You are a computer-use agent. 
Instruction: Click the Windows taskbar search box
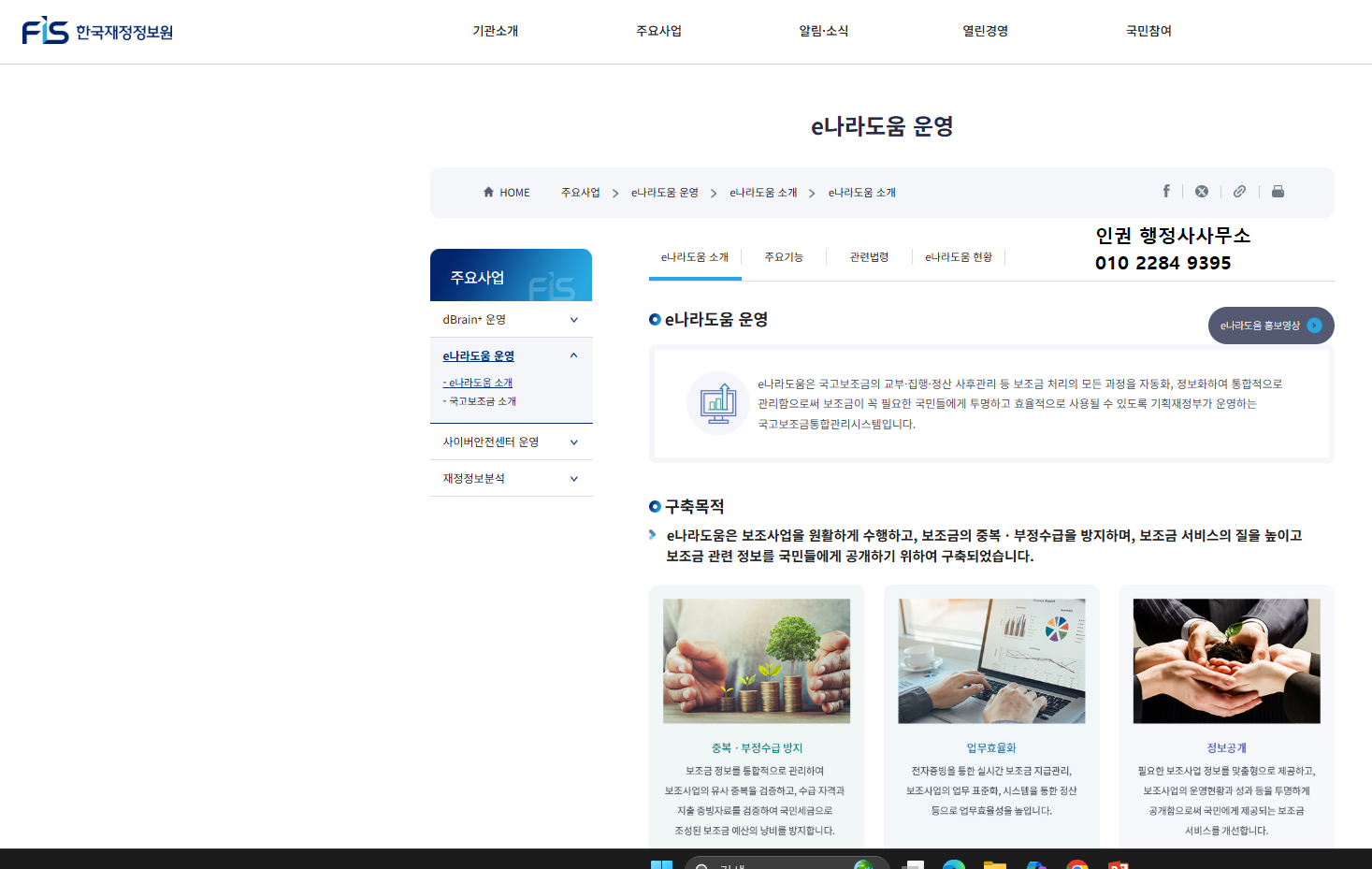point(786,864)
